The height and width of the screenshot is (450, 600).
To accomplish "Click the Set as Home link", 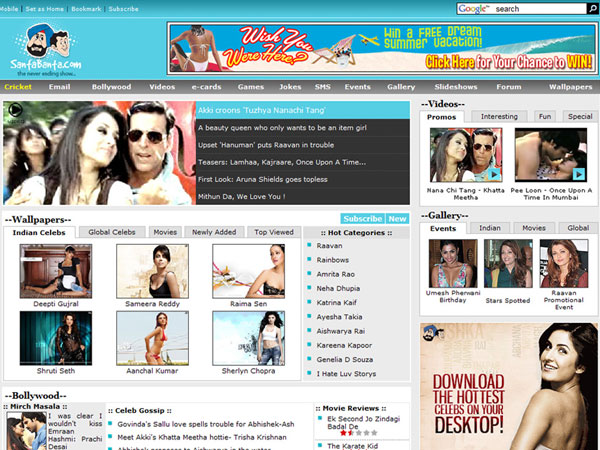I will tap(44, 9).
